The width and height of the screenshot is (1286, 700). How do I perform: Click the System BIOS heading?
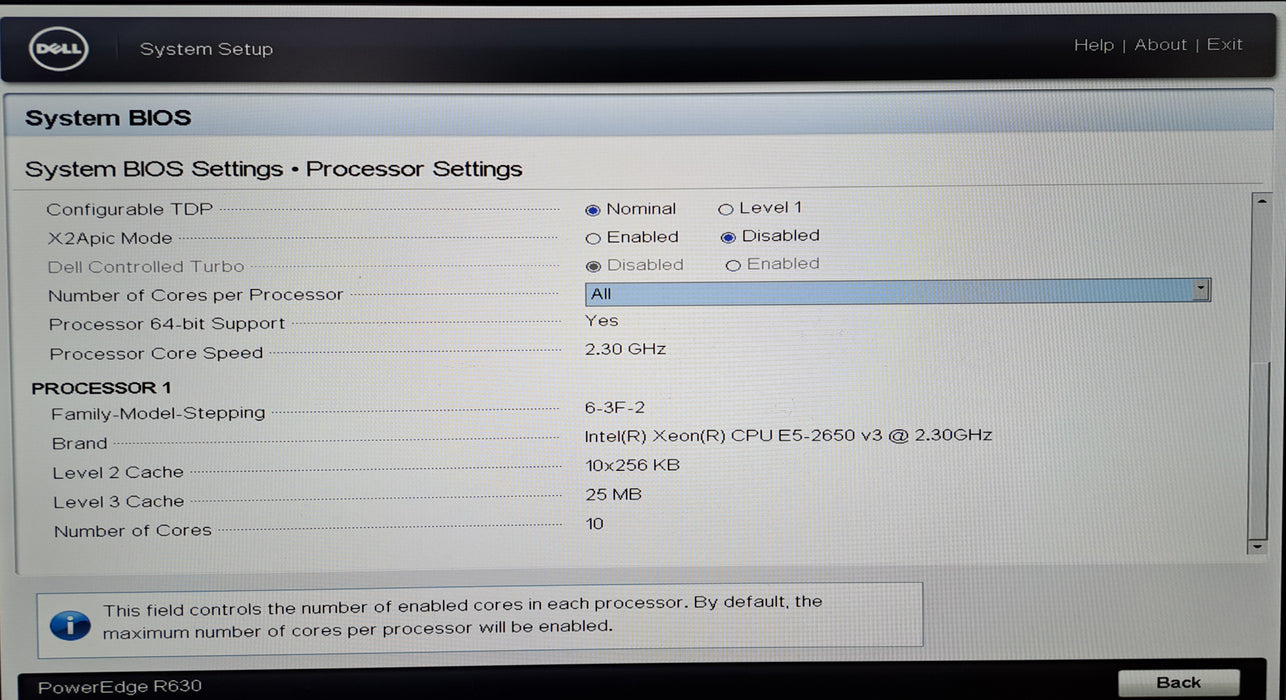pos(108,118)
